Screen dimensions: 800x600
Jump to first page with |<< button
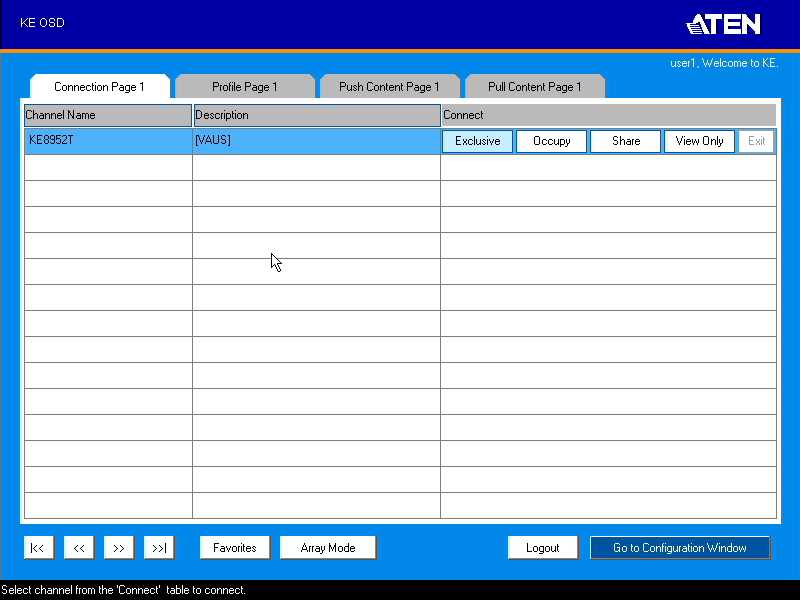[38, 547]
